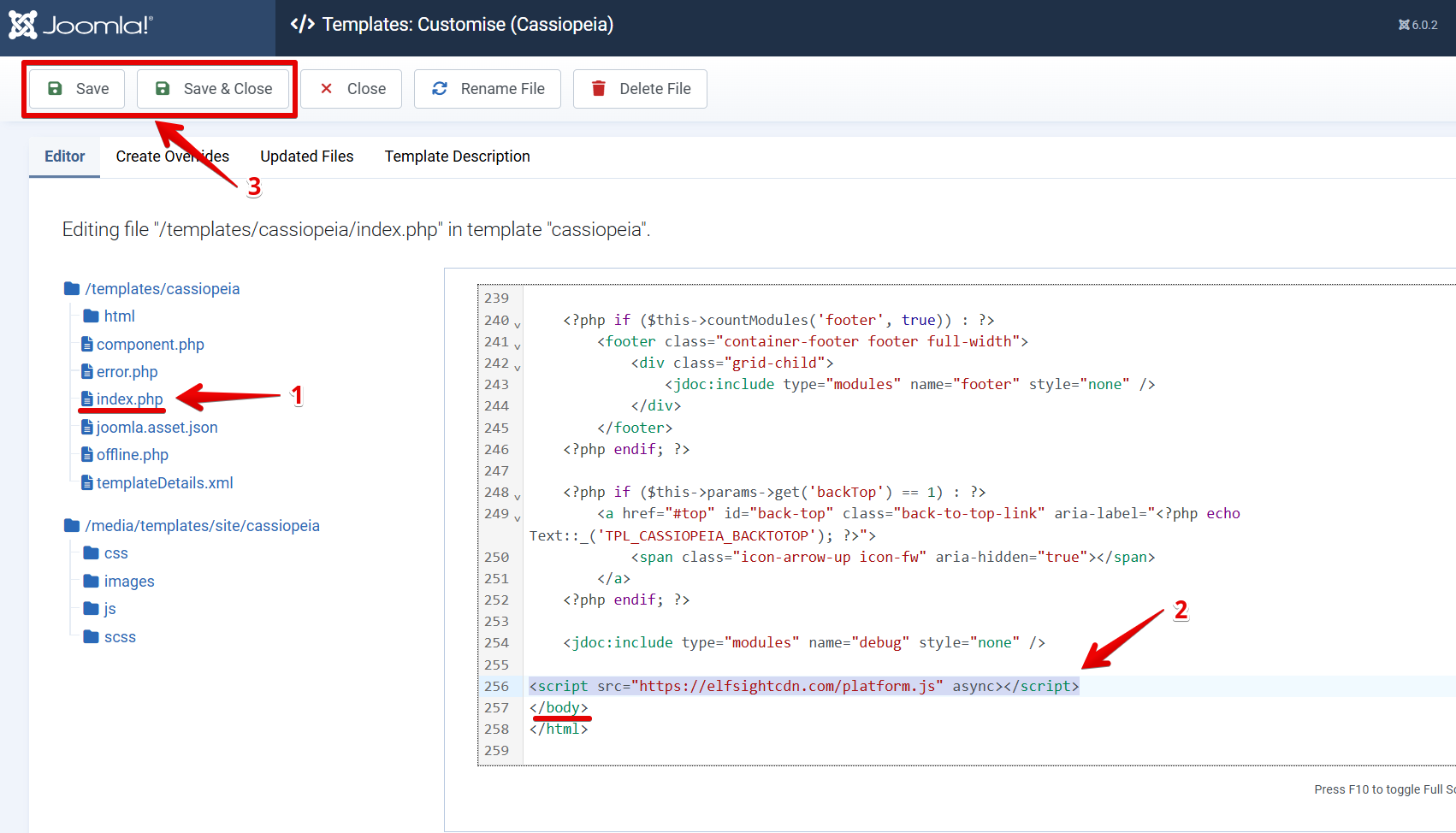Click the Joomla 6.0.2 version badge
Screen dimensions: 1456x833
pos(1418,25)
